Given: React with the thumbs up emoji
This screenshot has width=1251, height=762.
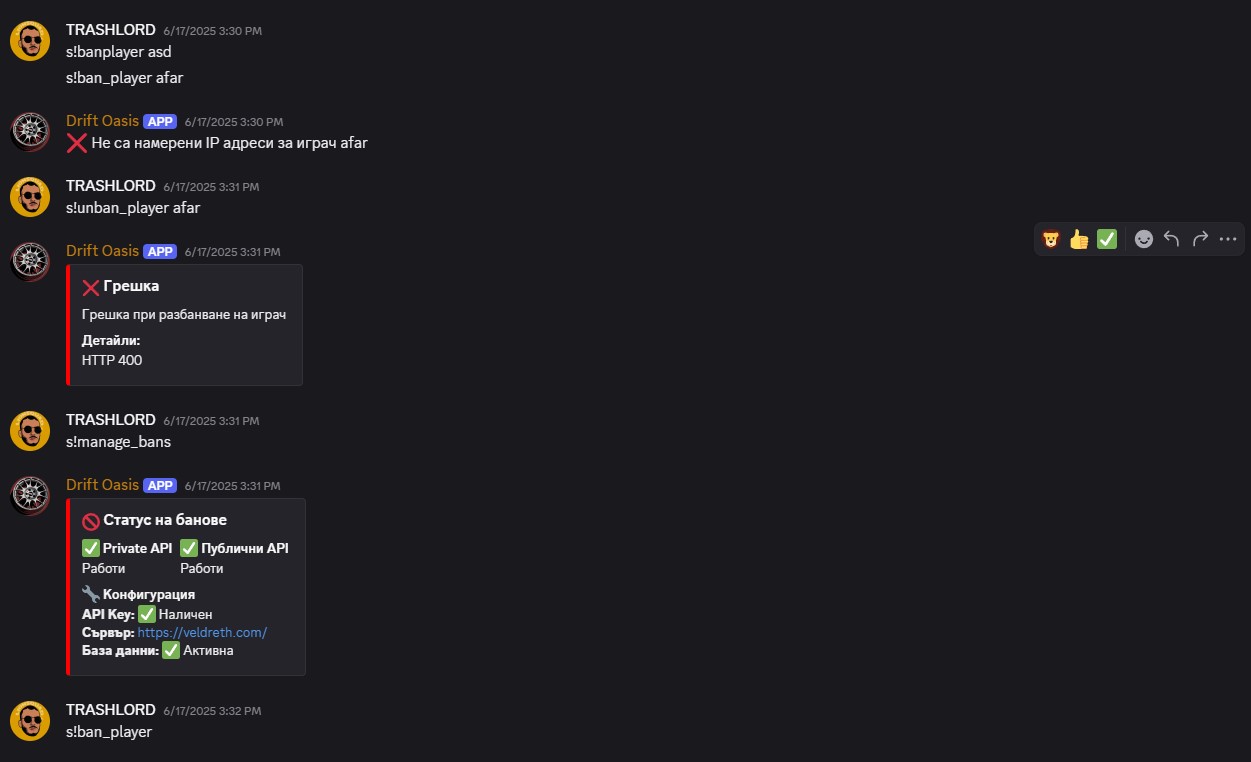Looking at the screenshot, I should coord(1079,239).
